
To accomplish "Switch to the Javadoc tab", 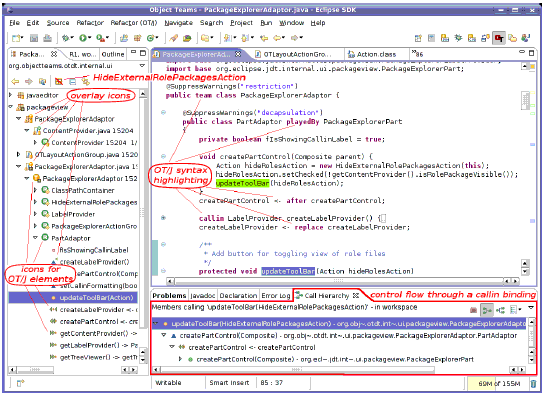I will (x=203, y=296).
